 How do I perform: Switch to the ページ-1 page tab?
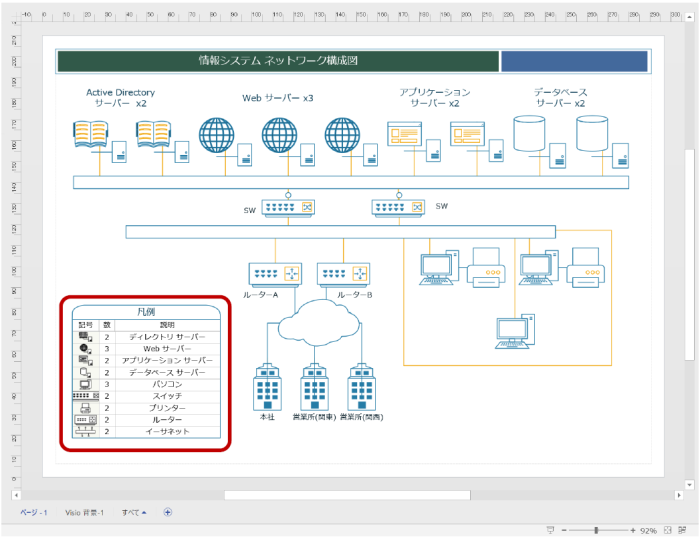(34, 512)
